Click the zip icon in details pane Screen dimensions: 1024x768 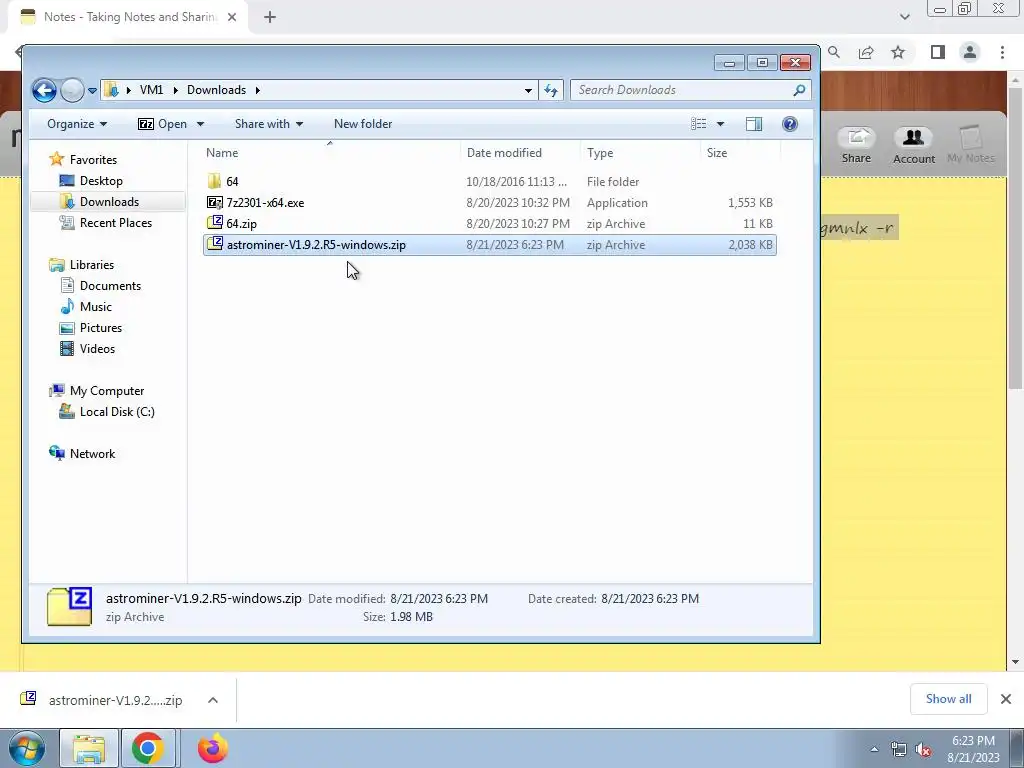(69, 607)
